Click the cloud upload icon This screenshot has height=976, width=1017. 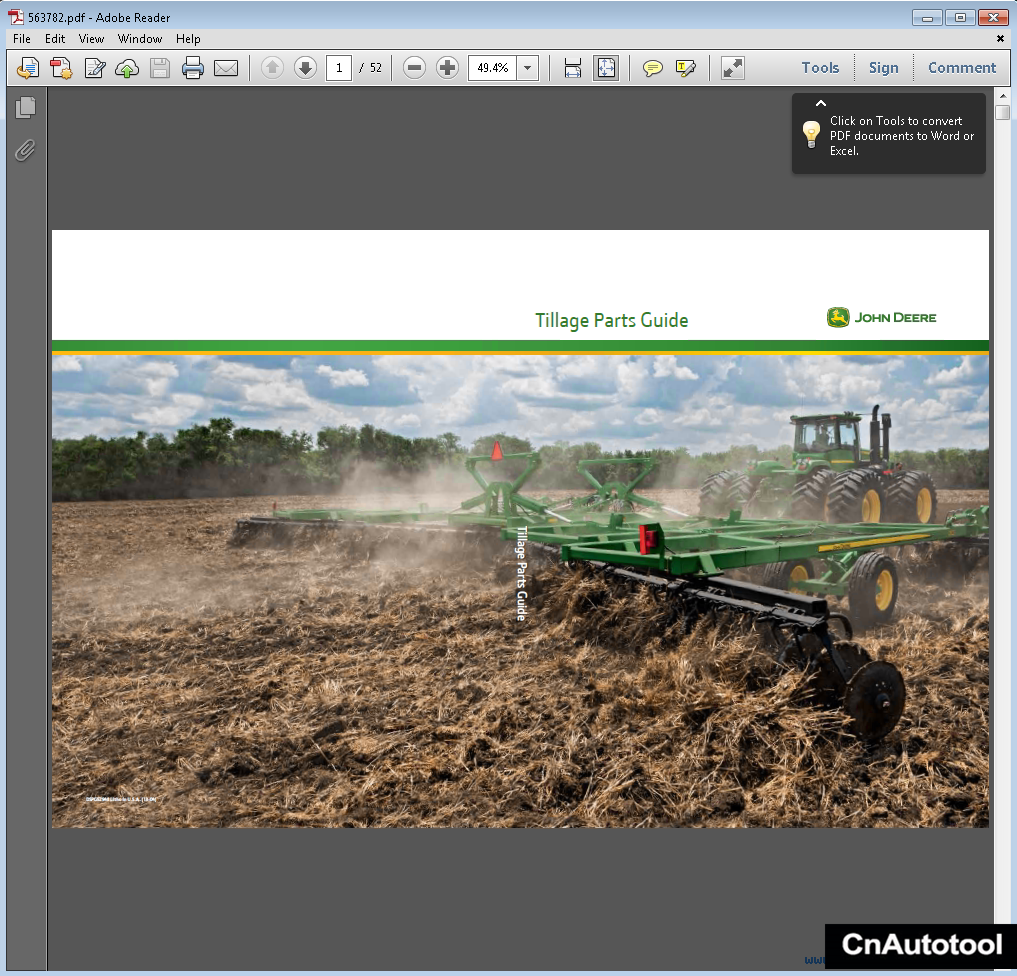pos(127,68)
